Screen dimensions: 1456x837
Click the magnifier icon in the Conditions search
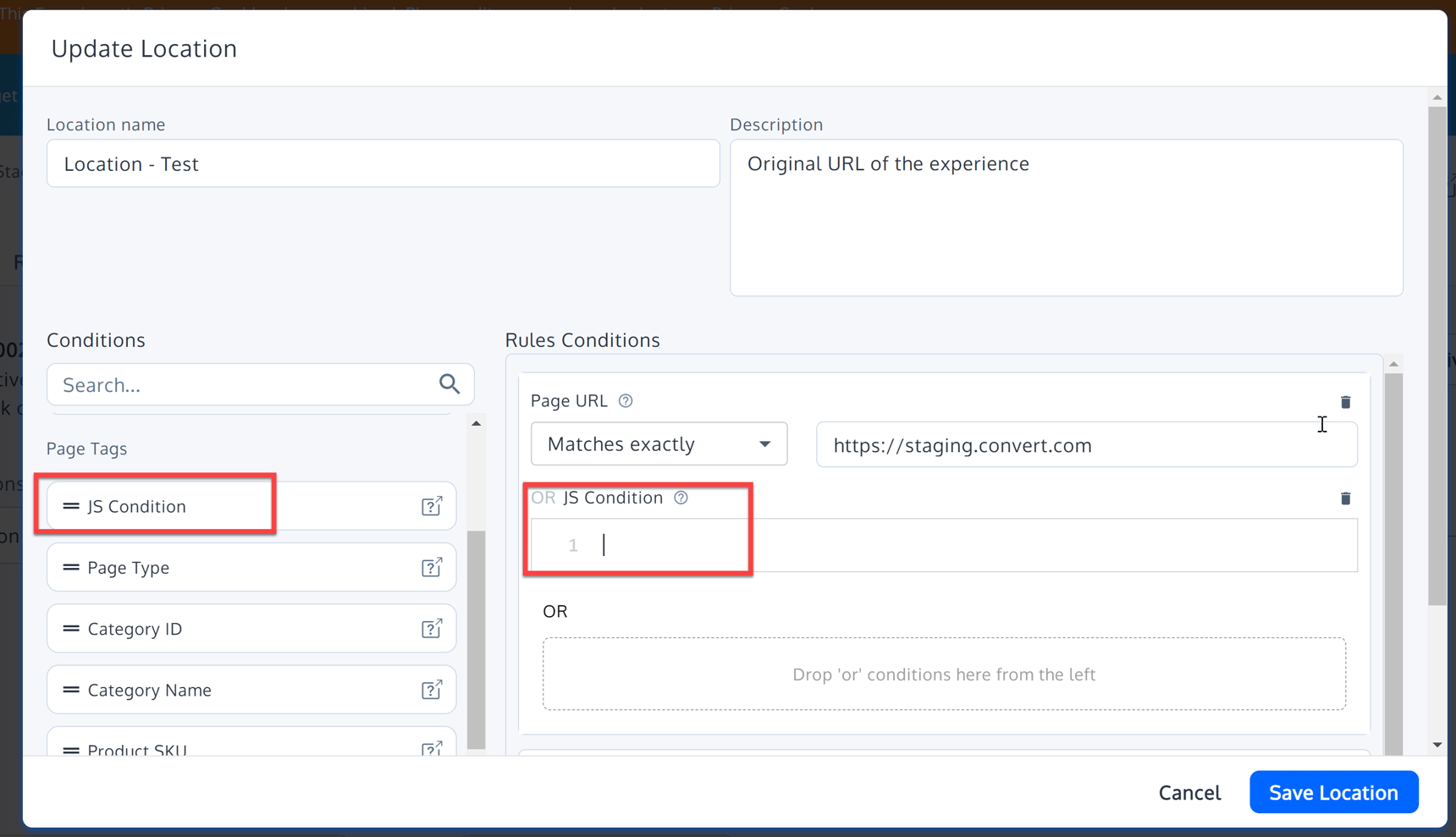449,384
